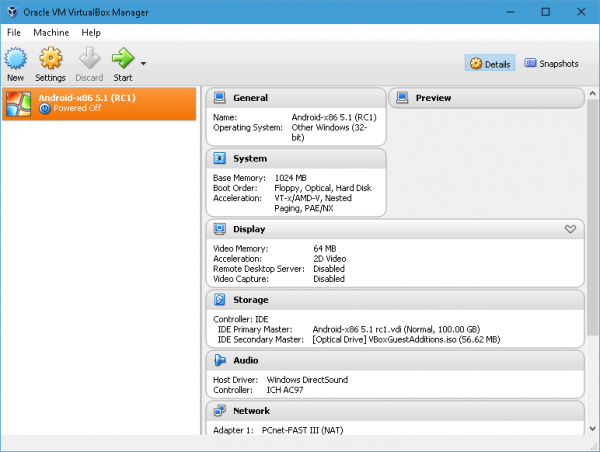Click the Powered Off status icon
This screenshot has width=600, height=452.
click(x=45, y=109)
